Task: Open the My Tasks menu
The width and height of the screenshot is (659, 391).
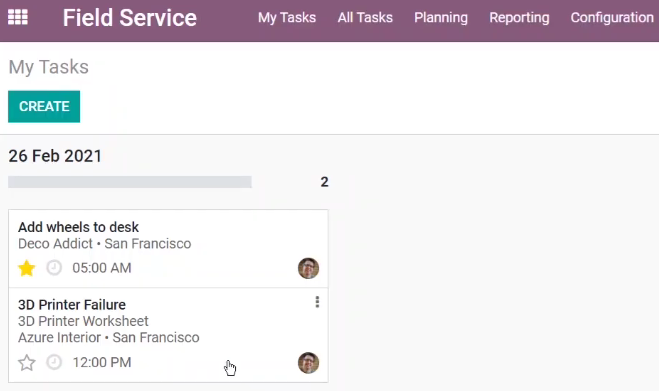Action: [287, 18]
